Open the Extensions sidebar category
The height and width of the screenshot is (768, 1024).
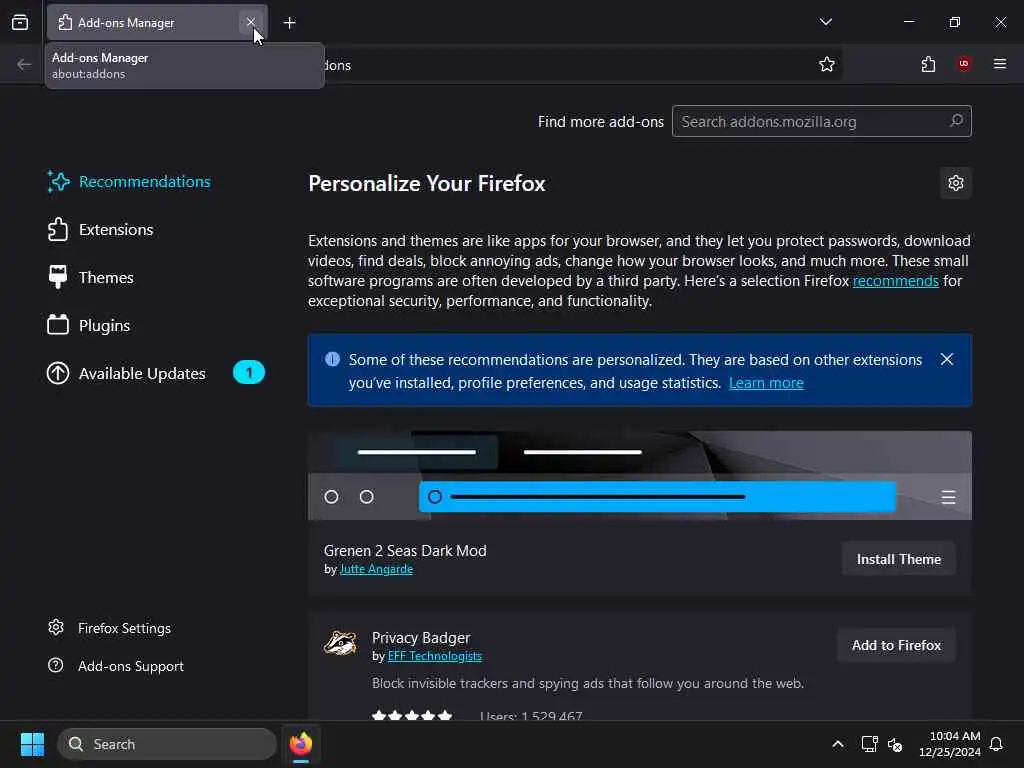pos(101,230)
